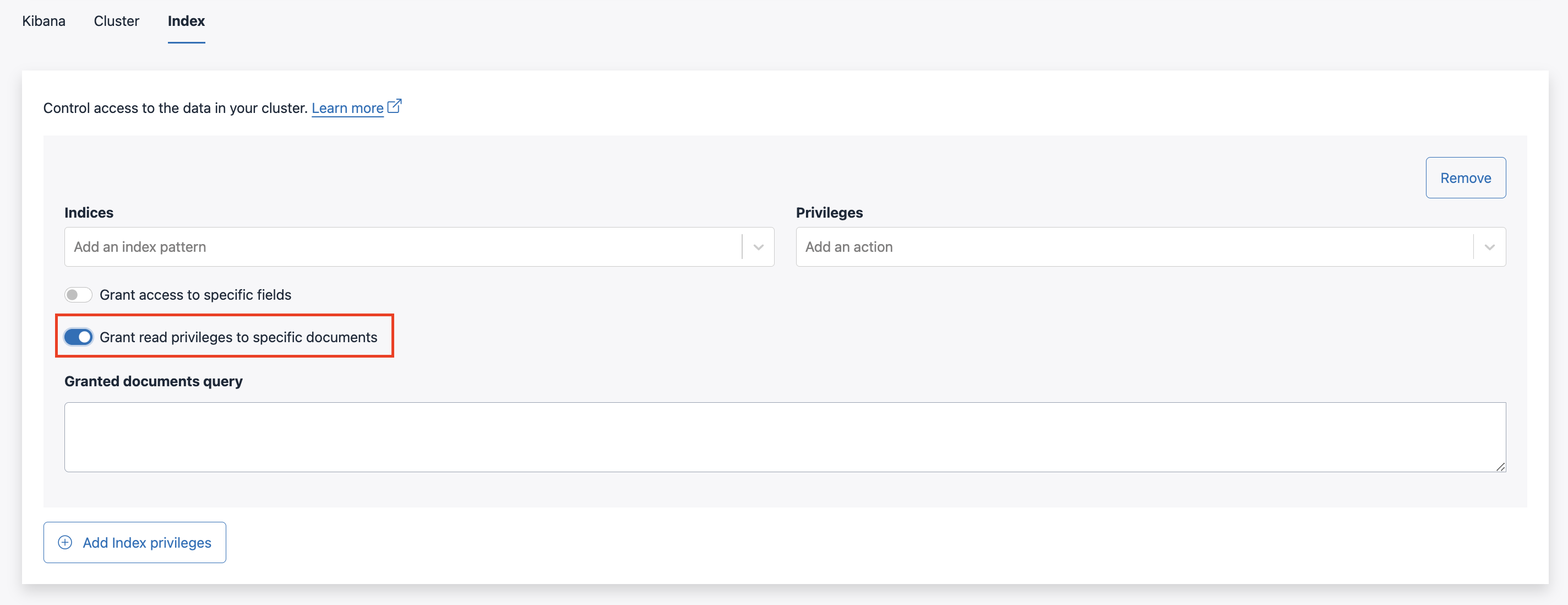The height and width of the screenshot is (605, 1568).
Task: Enable Grant access to specific fields toggle
Action: [x=79, y=295]
